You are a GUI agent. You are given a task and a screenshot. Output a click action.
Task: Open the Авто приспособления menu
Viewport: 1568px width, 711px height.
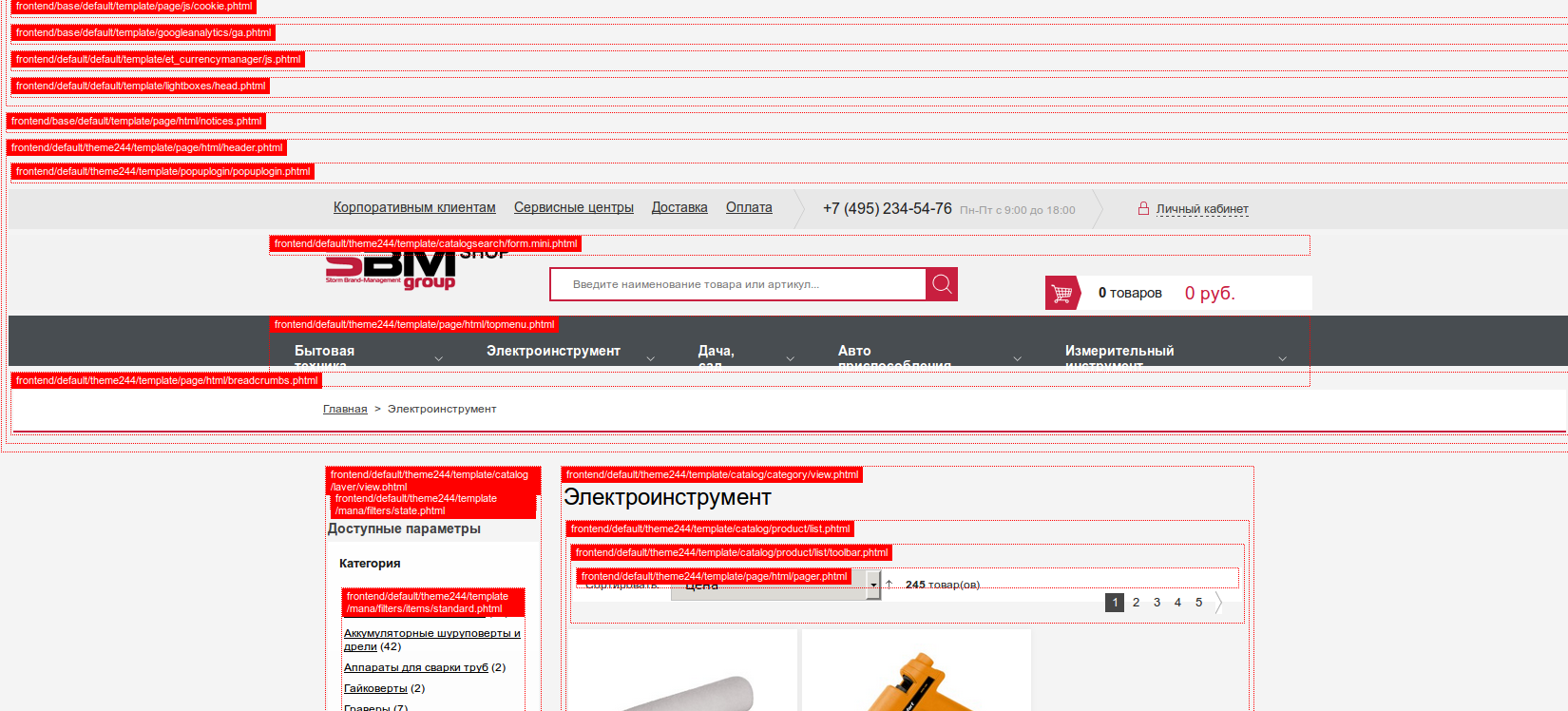tap(894, 355)
